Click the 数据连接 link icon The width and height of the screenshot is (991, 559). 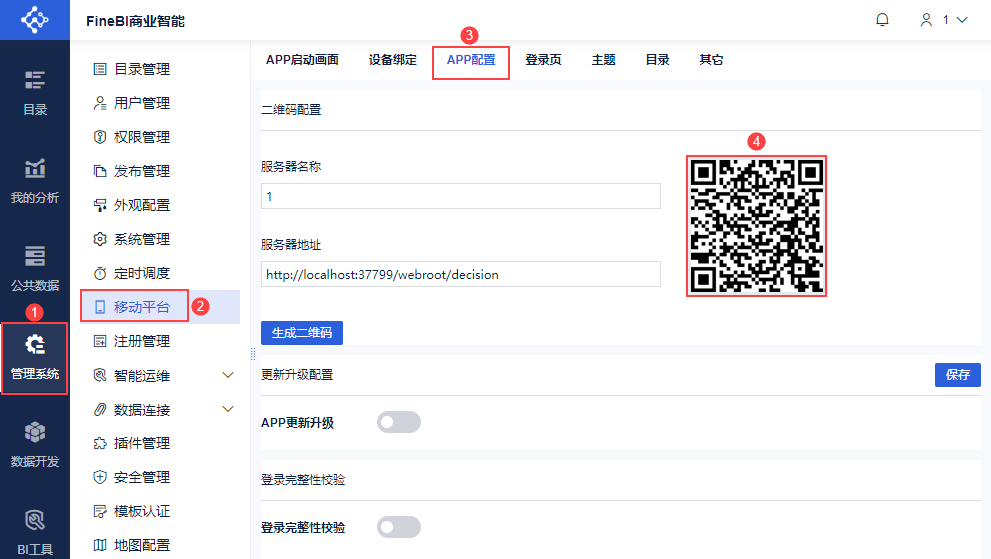(100, 410)
